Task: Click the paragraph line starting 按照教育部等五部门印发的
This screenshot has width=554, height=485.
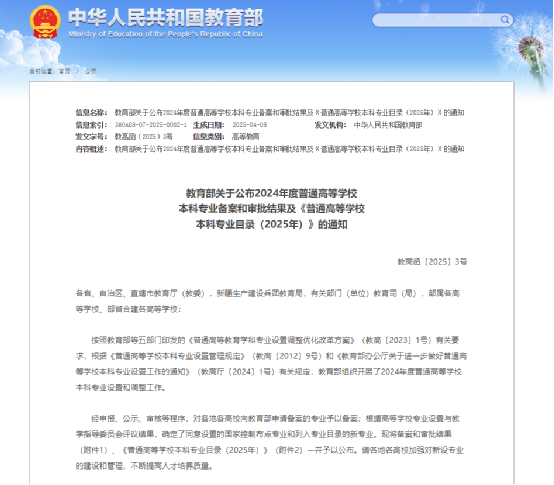Action: (275, 340)
